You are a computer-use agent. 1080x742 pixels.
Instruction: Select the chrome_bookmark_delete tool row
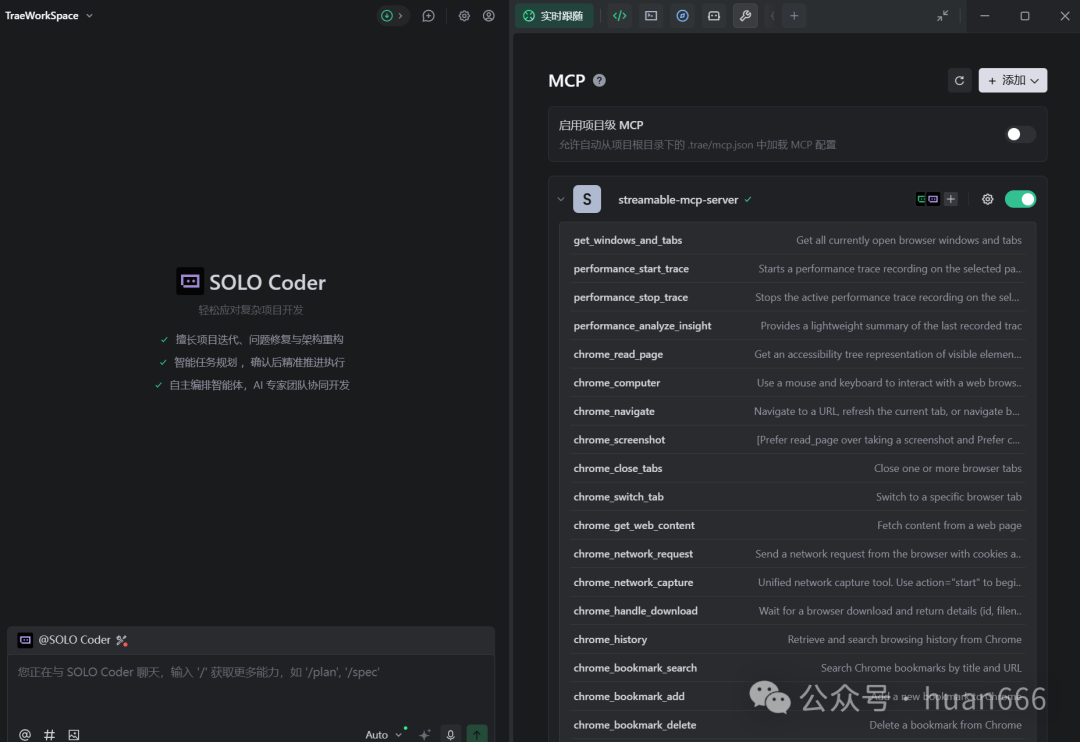(797, 725)
